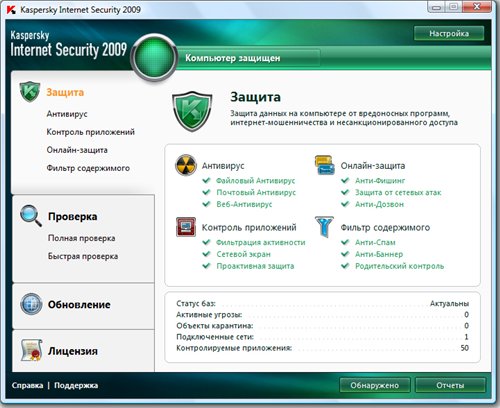Click checkmark next to Анти-Дозвон
500x408 pixels.
[x=345, y=204]
